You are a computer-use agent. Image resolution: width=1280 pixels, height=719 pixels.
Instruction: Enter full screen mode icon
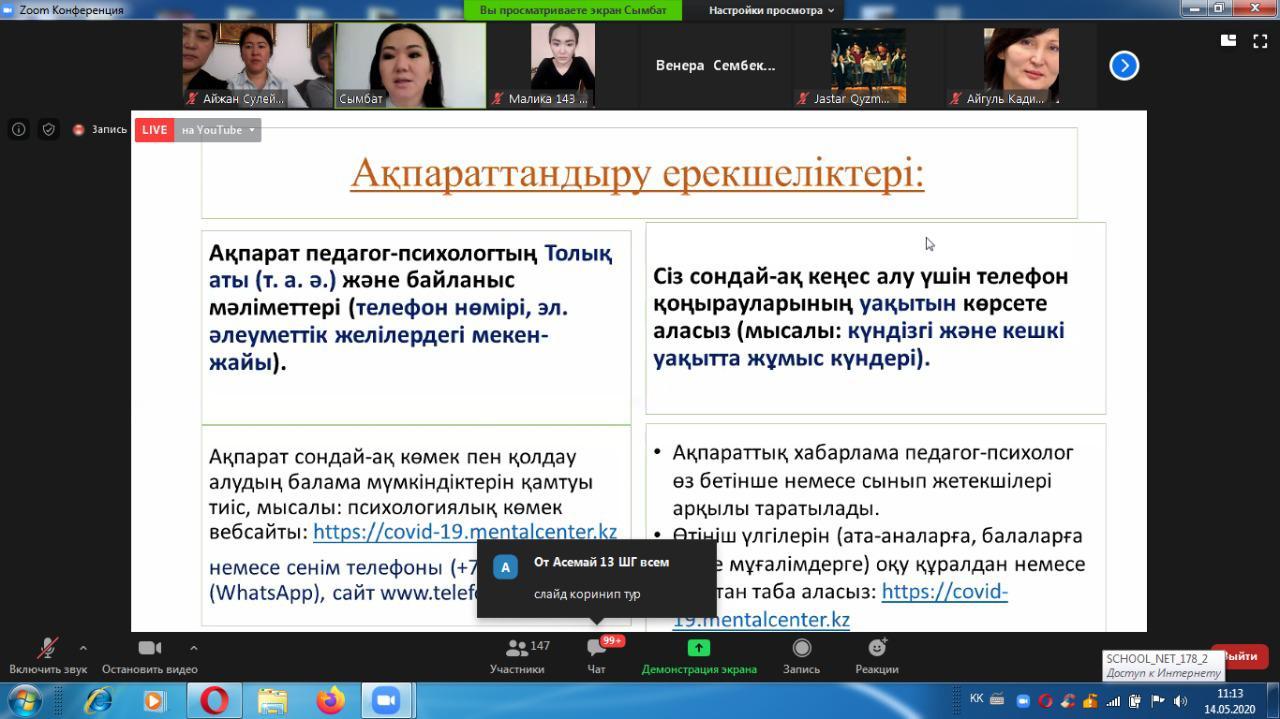(1260, 41)
